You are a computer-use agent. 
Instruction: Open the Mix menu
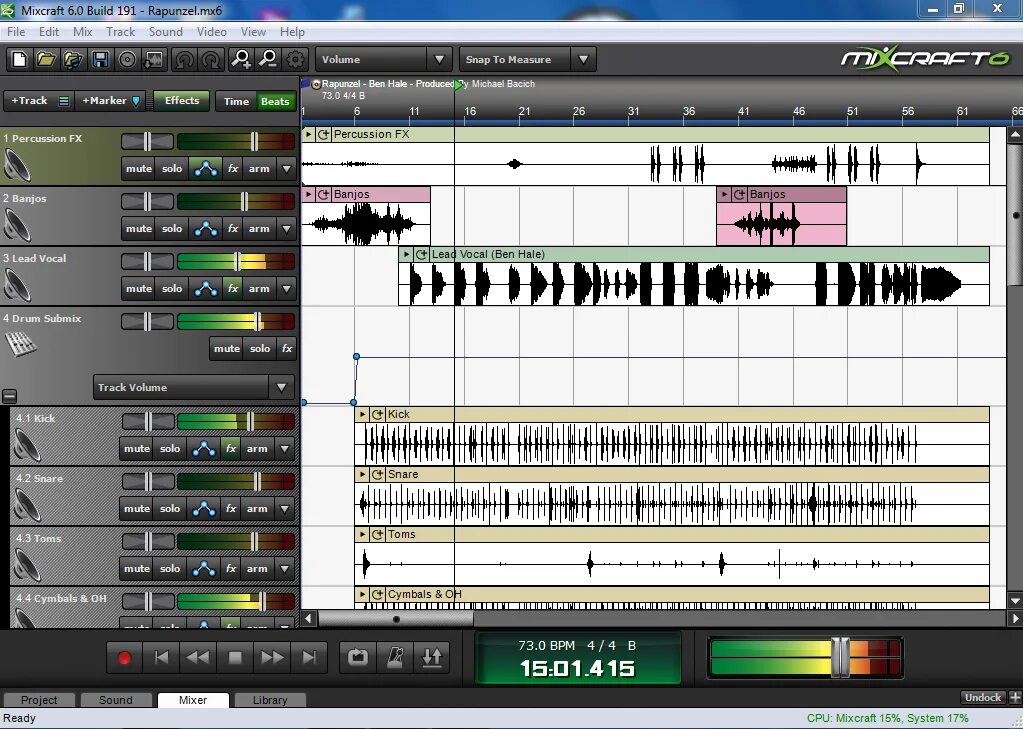tap(82, 31)
